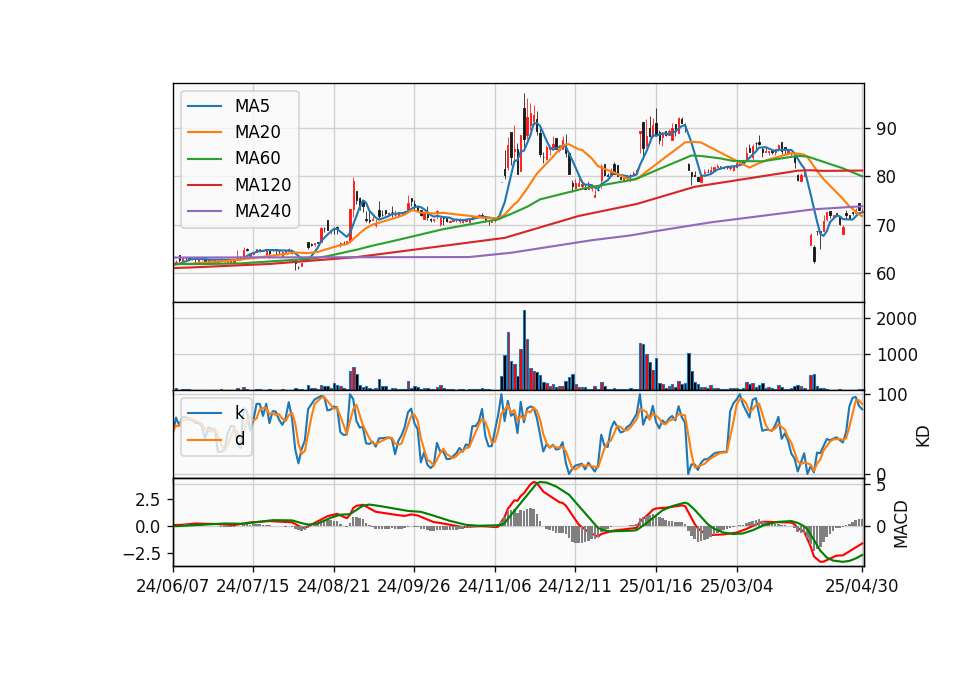This screenshot has width=960, height=690.
Task: Click the KD axis title
Action: 923,436
